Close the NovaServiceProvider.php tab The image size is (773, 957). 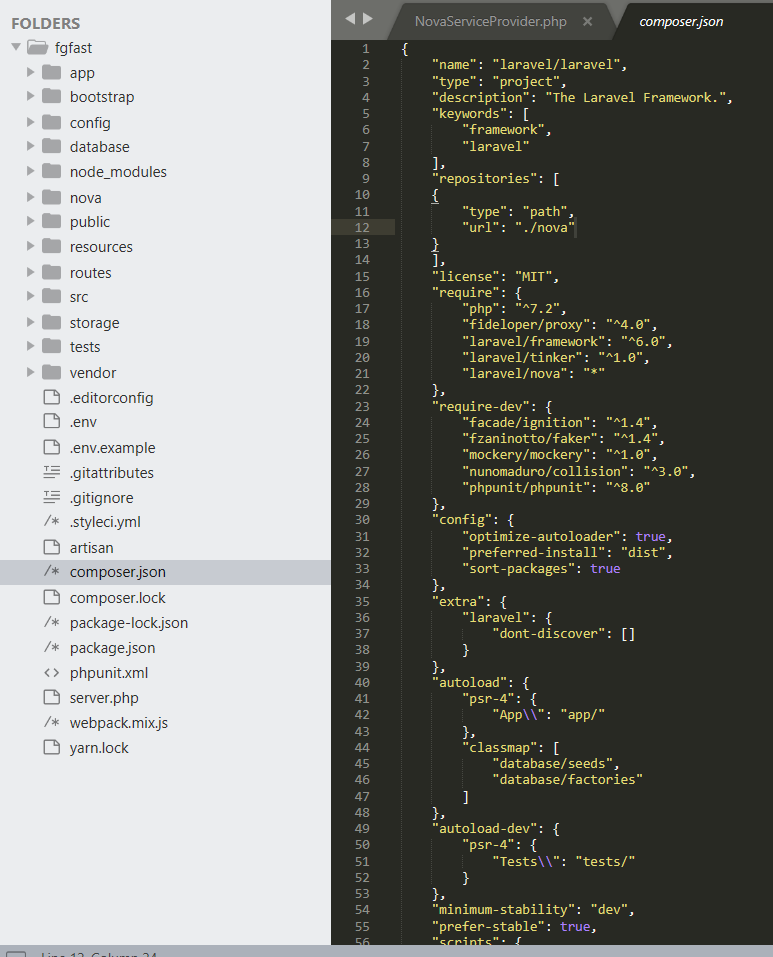coord(587,19)
